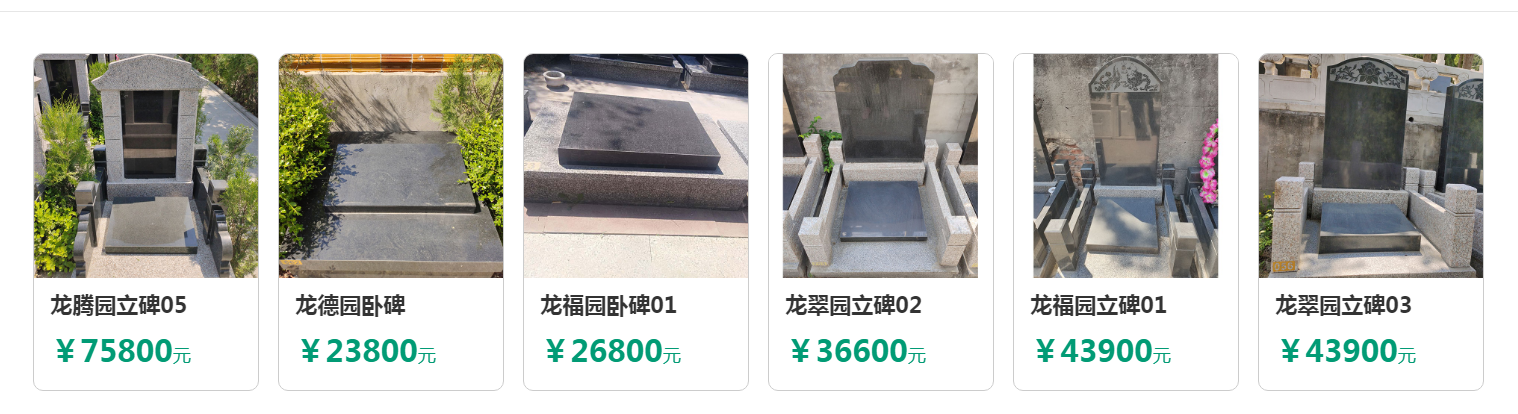Click the ¥43900 price under 龙福园立碑01
The image size is (1518, 414).
click(1102, 352)
